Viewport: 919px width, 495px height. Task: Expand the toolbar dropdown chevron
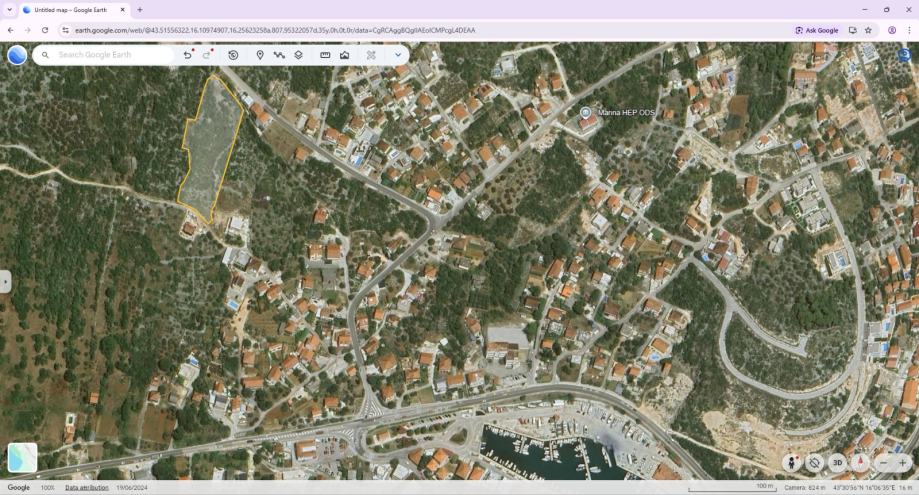click(x=398, y=55)
